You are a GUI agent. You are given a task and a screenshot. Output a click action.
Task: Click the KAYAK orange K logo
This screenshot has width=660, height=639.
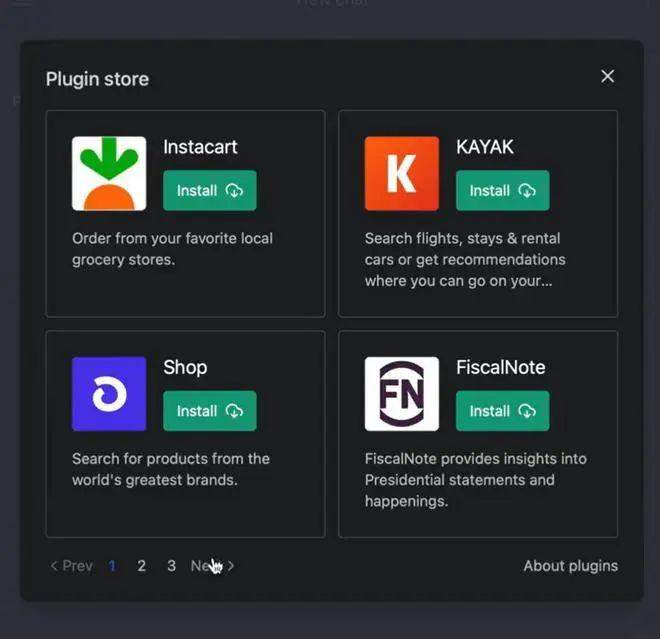[402, 173]
